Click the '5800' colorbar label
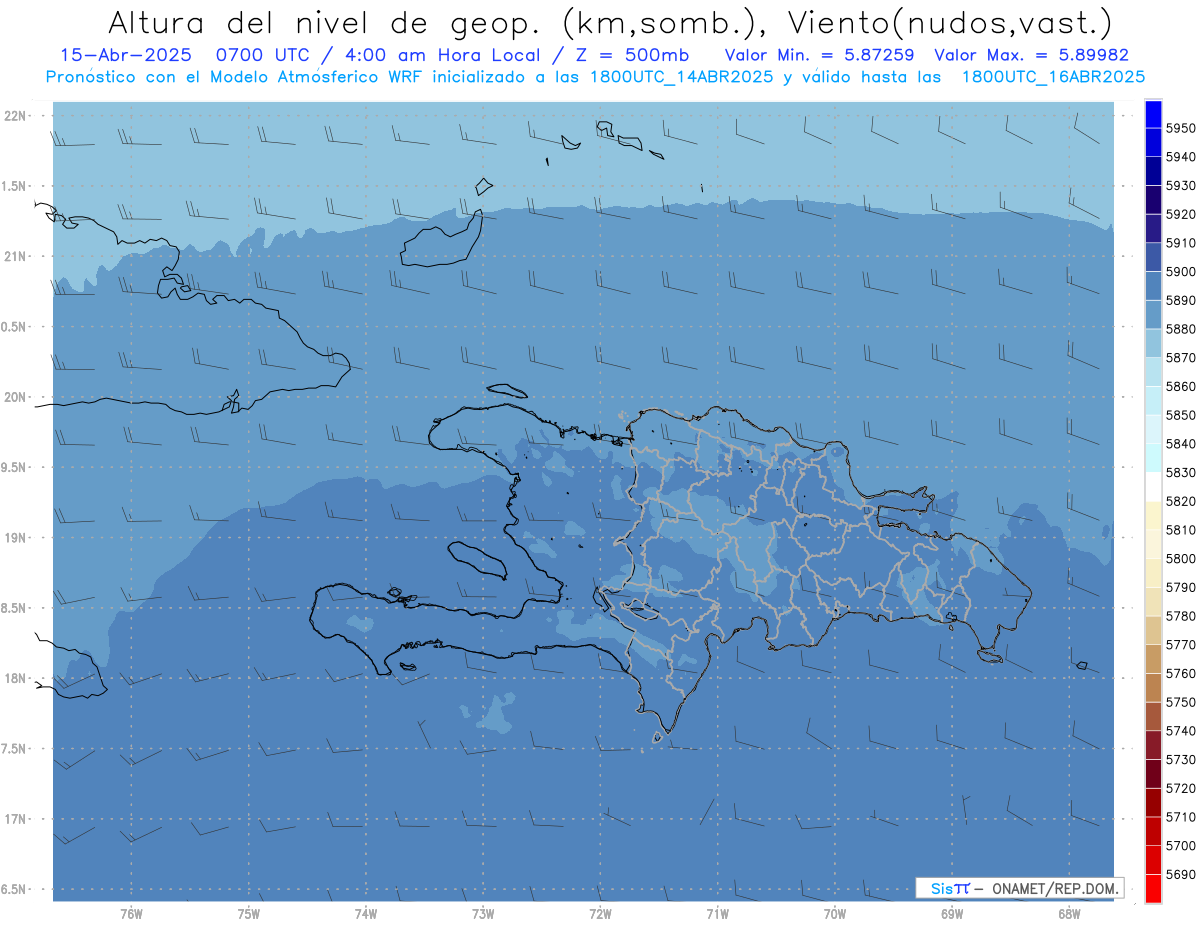1200x927 pixels. pyautogui.click(x=1180, y=559)
